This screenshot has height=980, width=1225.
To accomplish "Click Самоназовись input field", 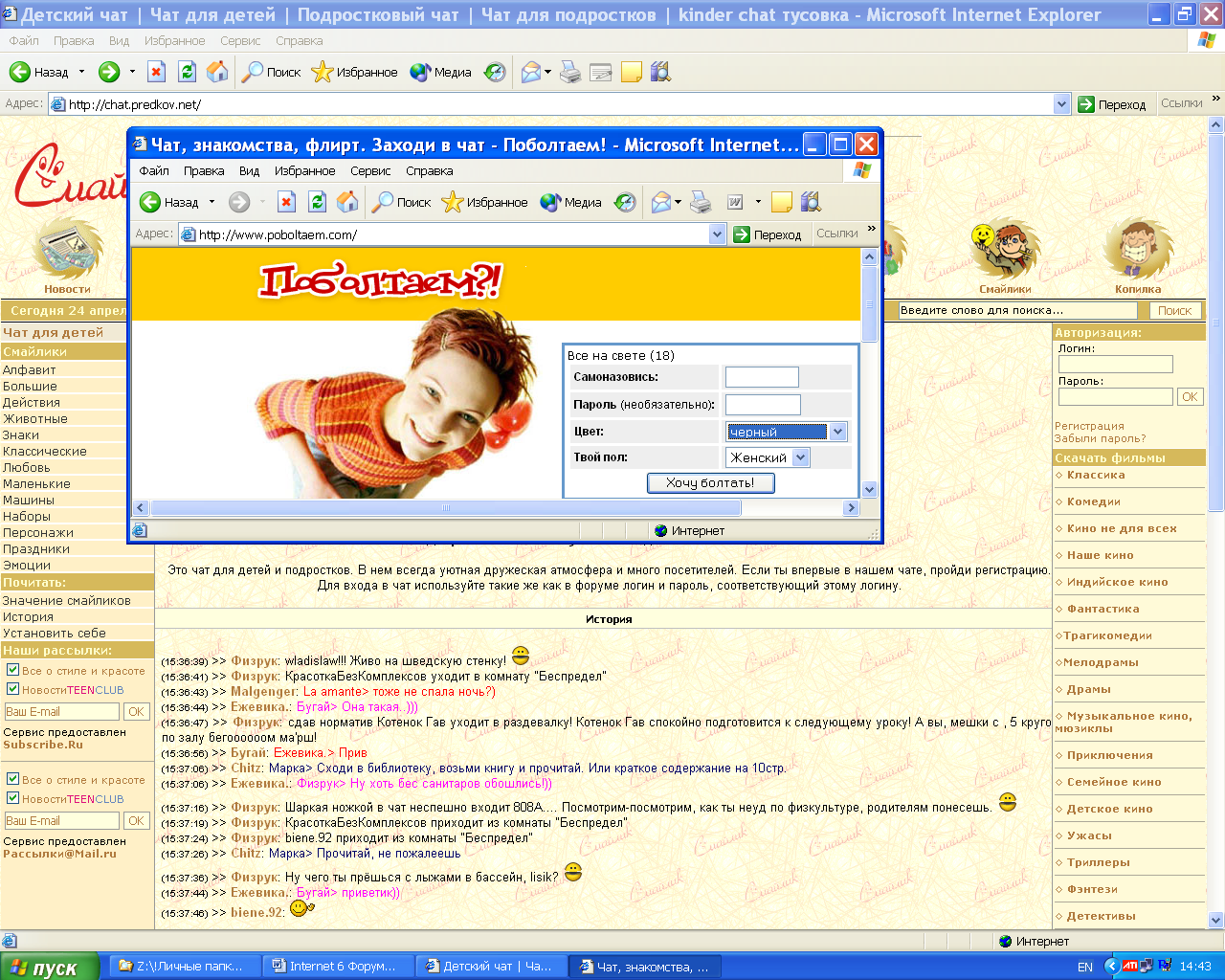I will coord(762,377).
